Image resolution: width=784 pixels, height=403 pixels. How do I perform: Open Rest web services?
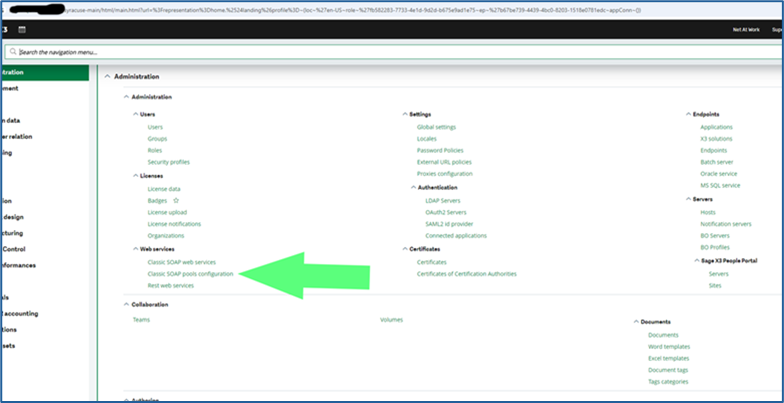click(x=170, y=285)
